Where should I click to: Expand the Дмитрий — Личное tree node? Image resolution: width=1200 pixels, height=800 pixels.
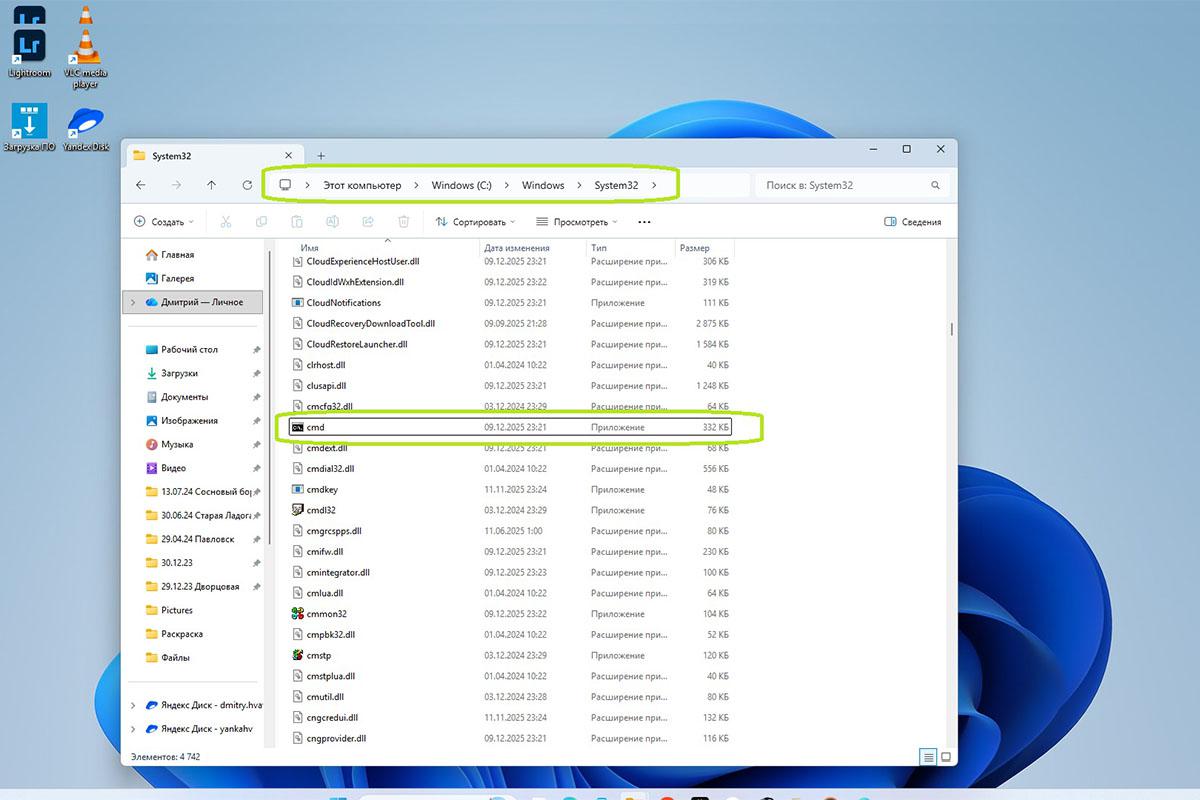point(133,302)
